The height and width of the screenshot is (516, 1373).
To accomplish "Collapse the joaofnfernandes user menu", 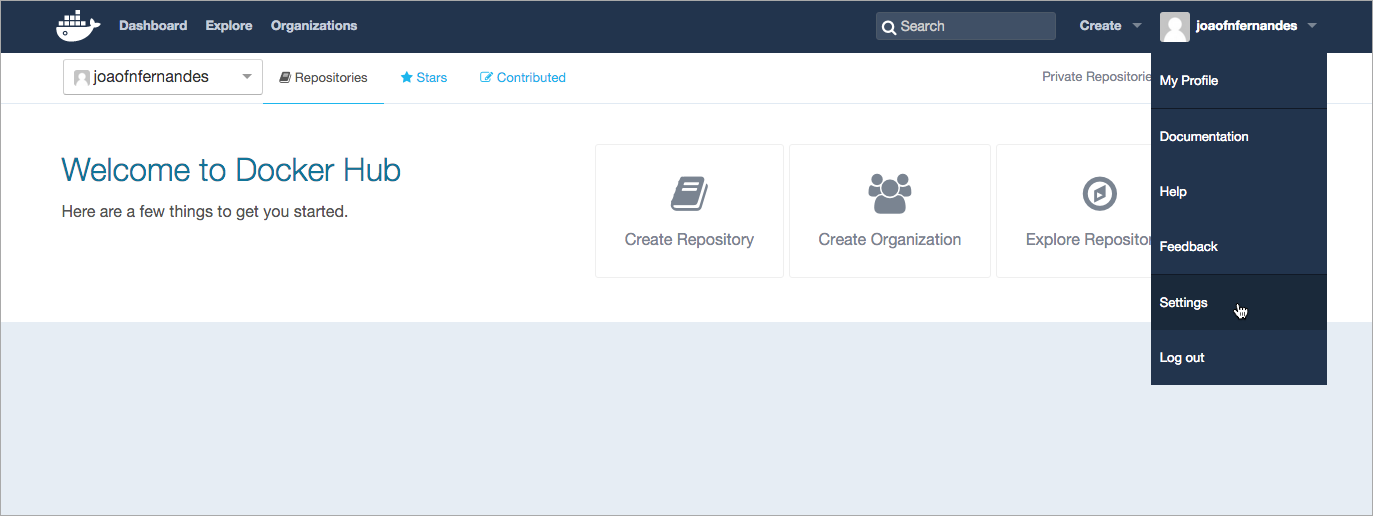I will (1311, 27).
